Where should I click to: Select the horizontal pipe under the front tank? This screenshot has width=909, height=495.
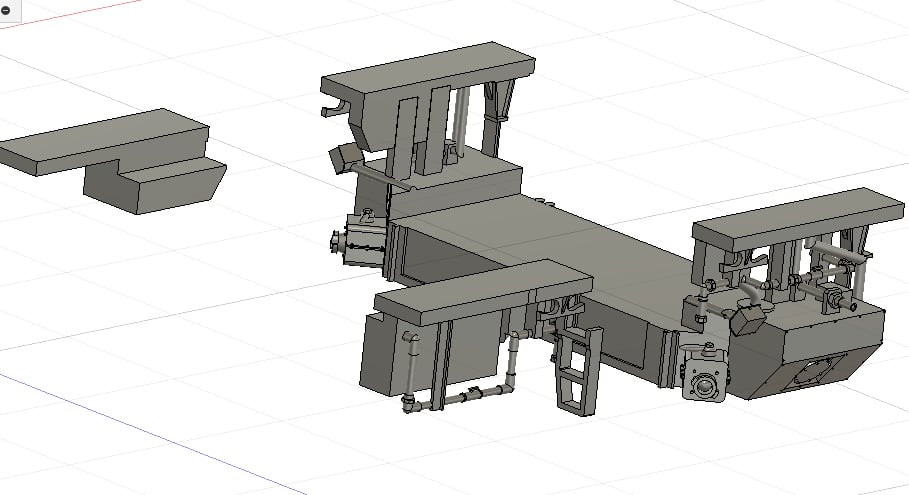(460, 399)
